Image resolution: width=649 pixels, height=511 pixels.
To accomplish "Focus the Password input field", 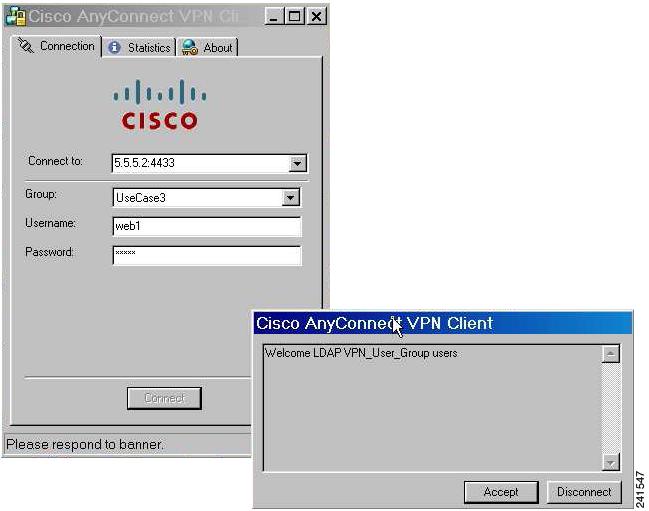I will (x=207, y=255).
